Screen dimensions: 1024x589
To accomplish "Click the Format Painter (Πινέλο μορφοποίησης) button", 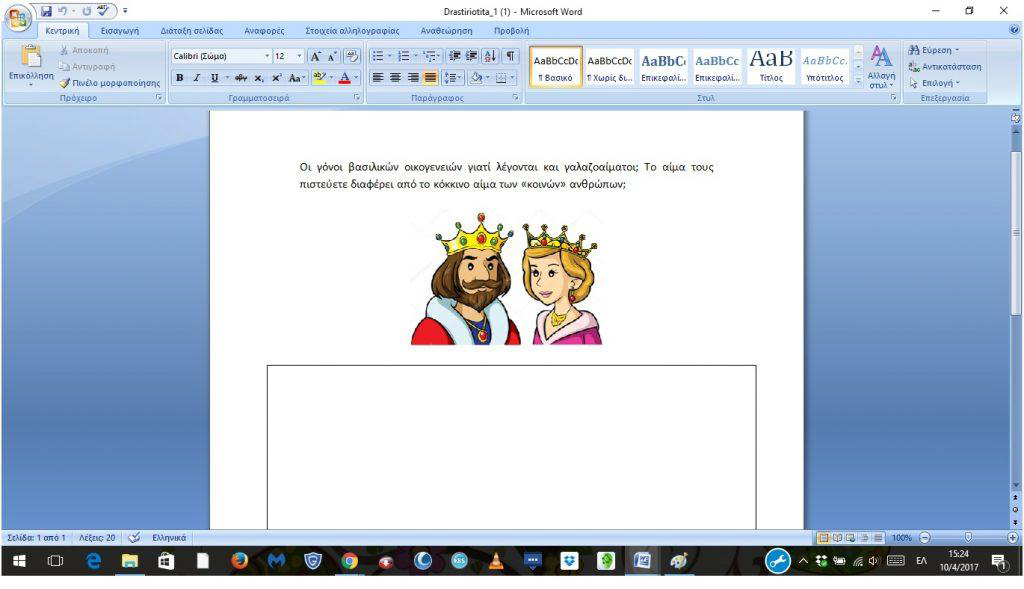I will pyautogui.click(x=110, y=83).
